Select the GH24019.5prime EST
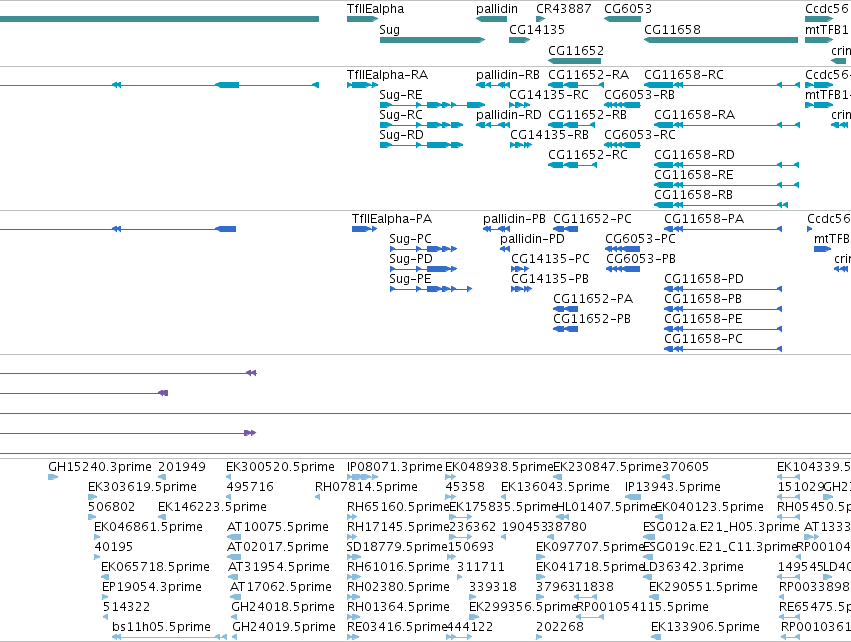Screen dimensions: 851x642 click(x=234, y=637)
